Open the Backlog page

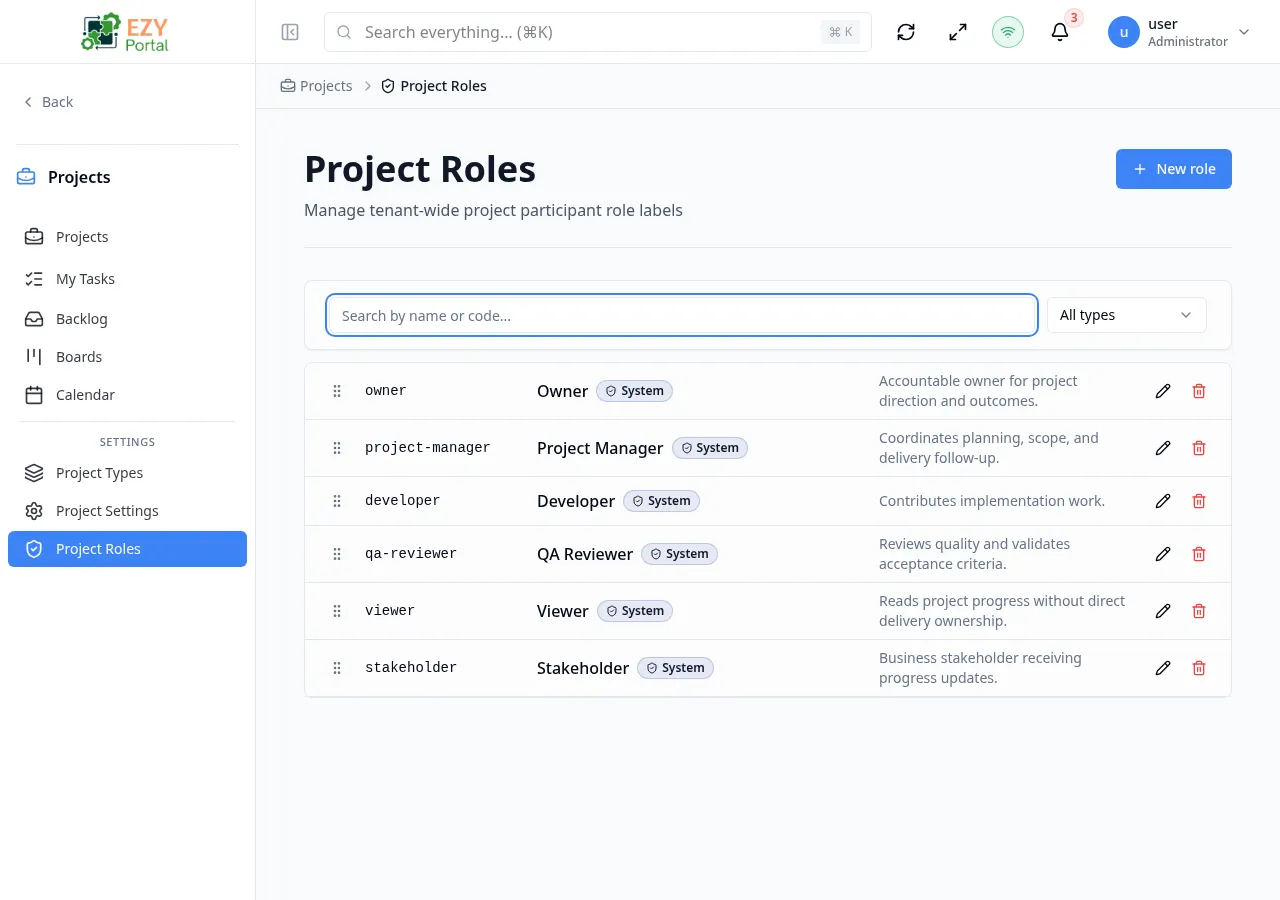click(x=127, y=319)
